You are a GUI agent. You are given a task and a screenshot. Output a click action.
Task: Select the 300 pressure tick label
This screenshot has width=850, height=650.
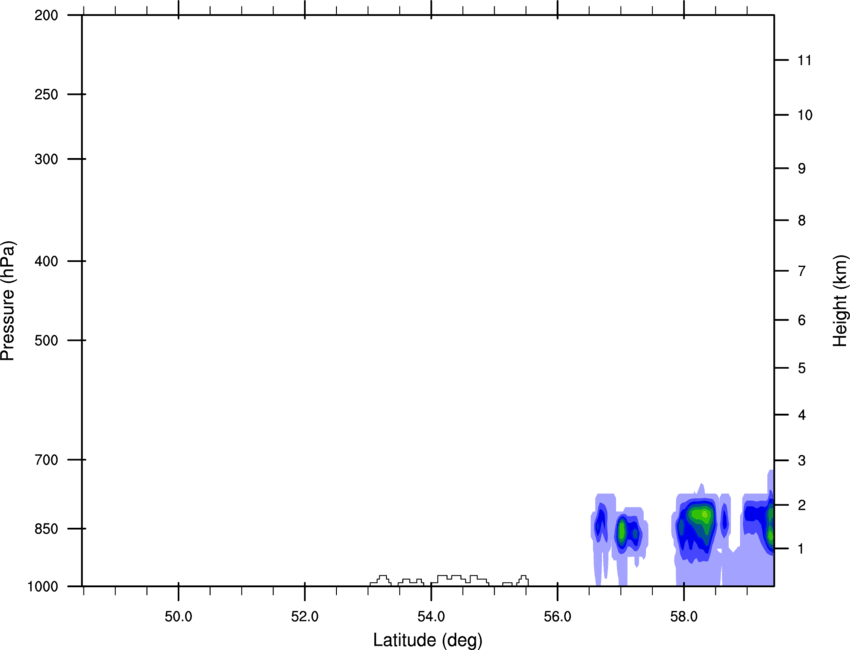click(x=46, y=159)
